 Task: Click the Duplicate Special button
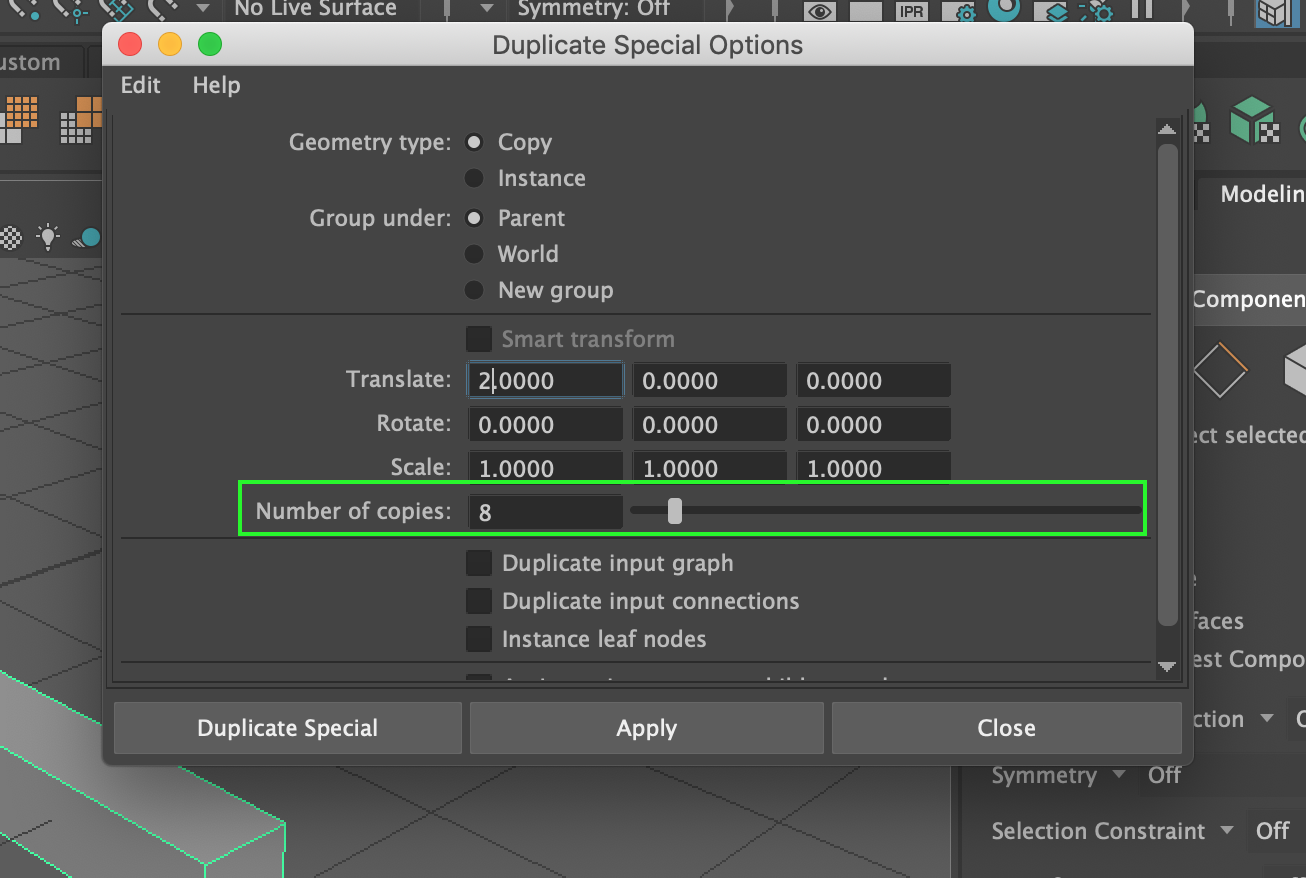(x=287, y=728)
